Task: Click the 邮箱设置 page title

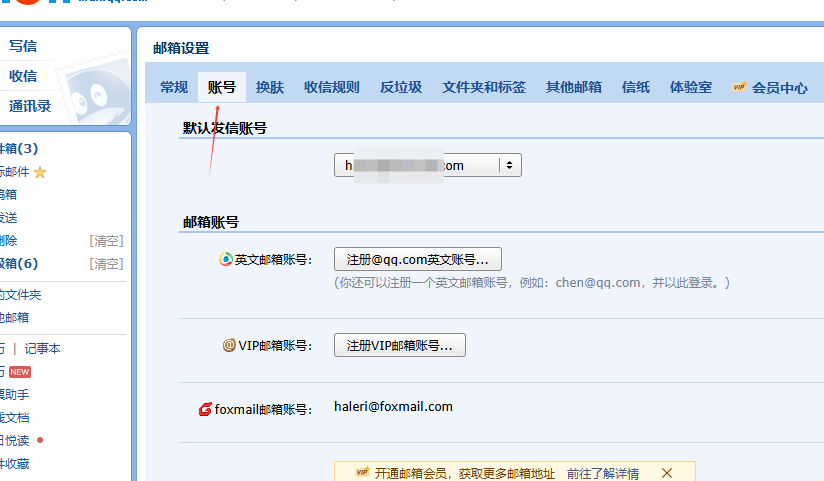Action: click(181, 48)
